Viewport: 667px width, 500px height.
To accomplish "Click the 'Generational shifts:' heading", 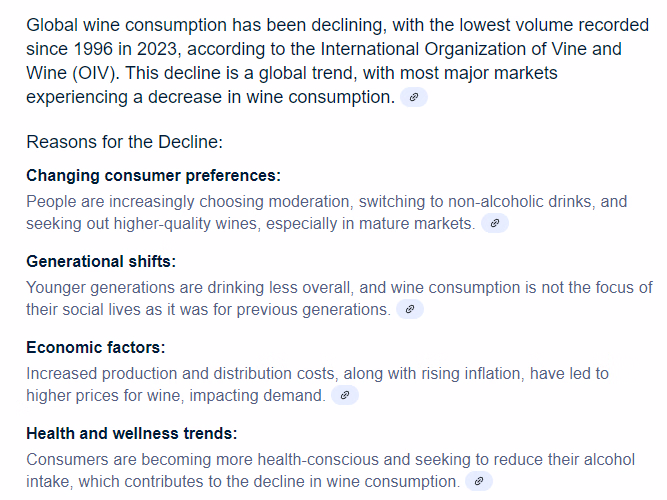I will [x=101, y=261].
